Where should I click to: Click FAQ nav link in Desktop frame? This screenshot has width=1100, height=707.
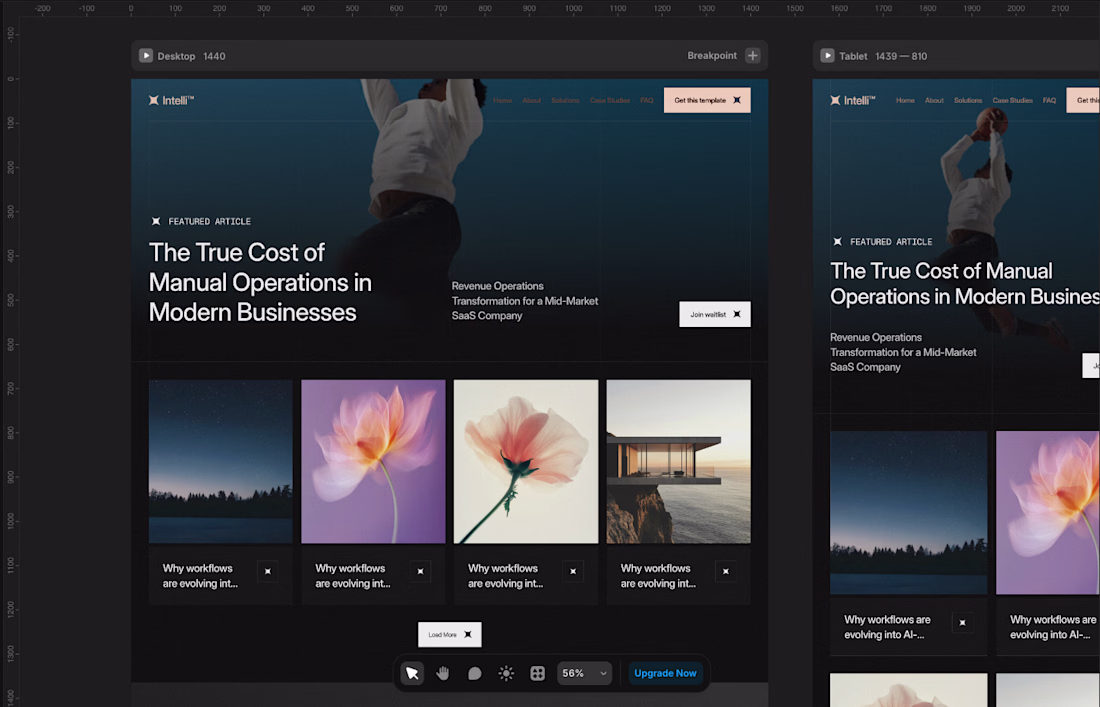tap(647, 100)
